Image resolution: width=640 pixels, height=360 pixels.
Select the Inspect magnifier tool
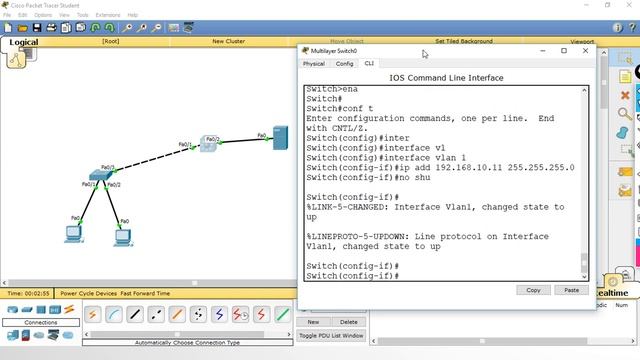click(x=624, y=114)
